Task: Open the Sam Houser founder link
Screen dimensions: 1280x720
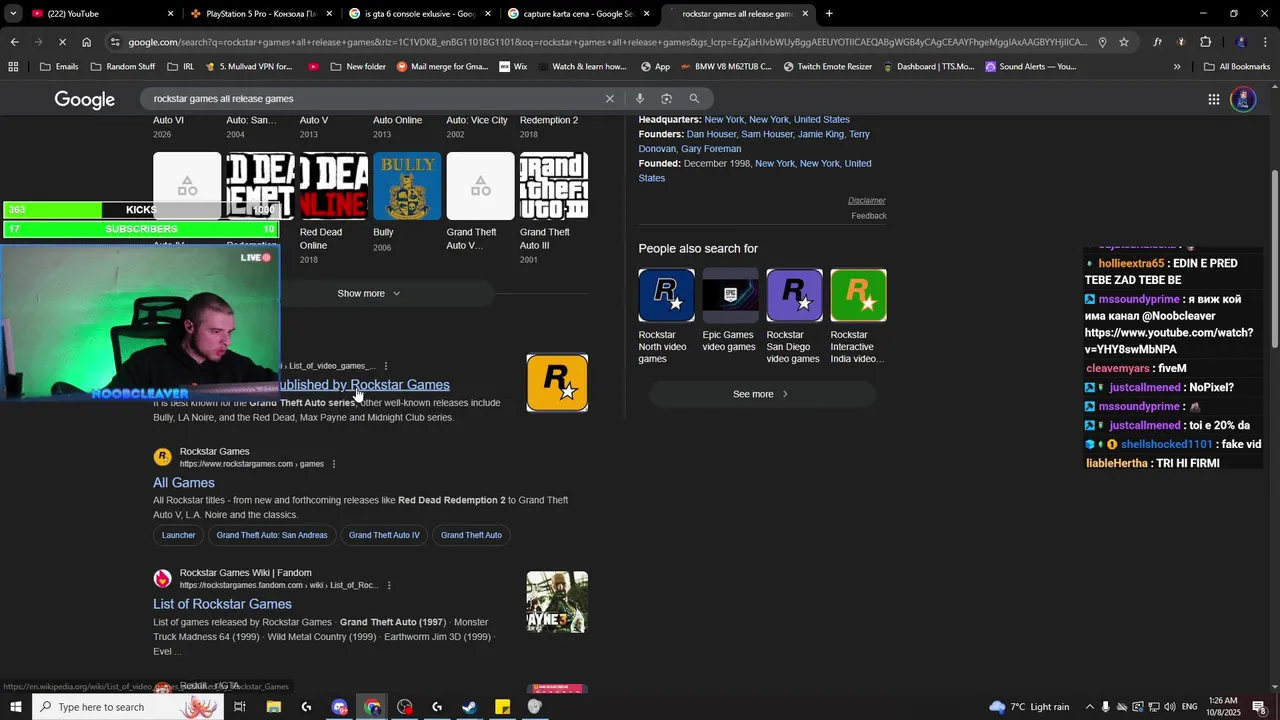Action: coord(768,134)
